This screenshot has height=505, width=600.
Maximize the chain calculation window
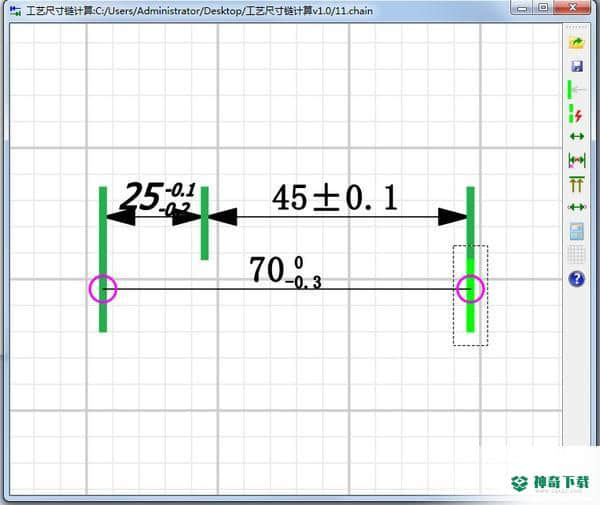point(543,8)
